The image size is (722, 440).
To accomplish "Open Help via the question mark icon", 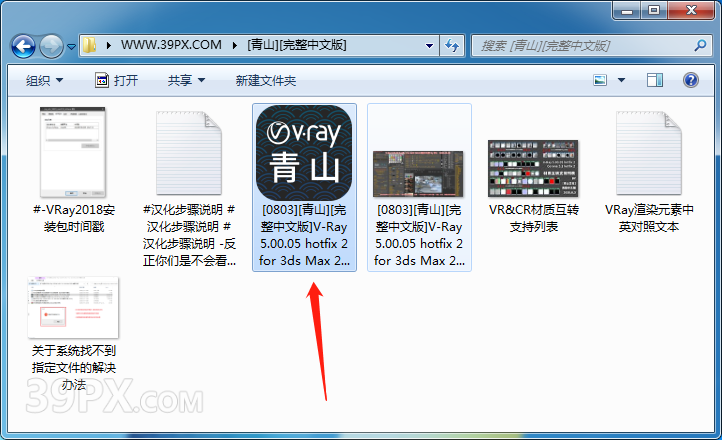I will (691, 80).
